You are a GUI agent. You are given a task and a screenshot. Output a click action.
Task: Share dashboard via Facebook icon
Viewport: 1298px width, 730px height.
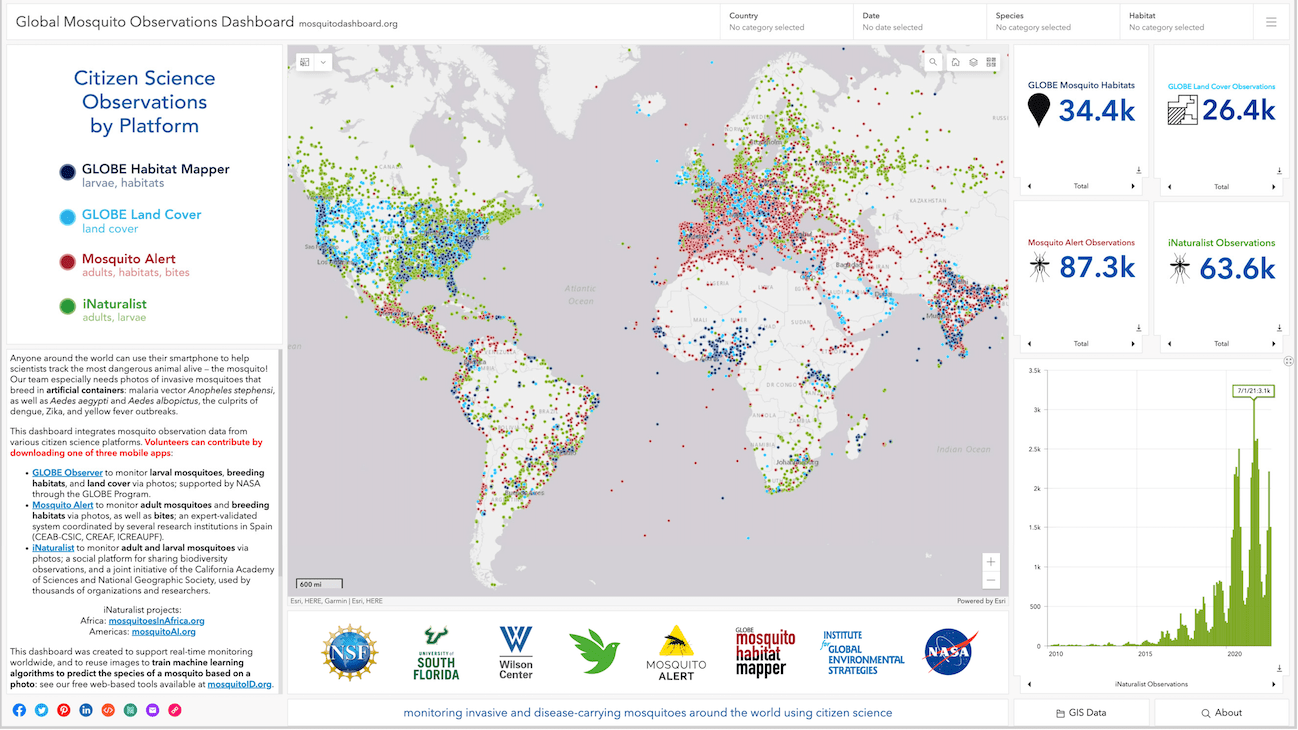click(x=19, y=710)
